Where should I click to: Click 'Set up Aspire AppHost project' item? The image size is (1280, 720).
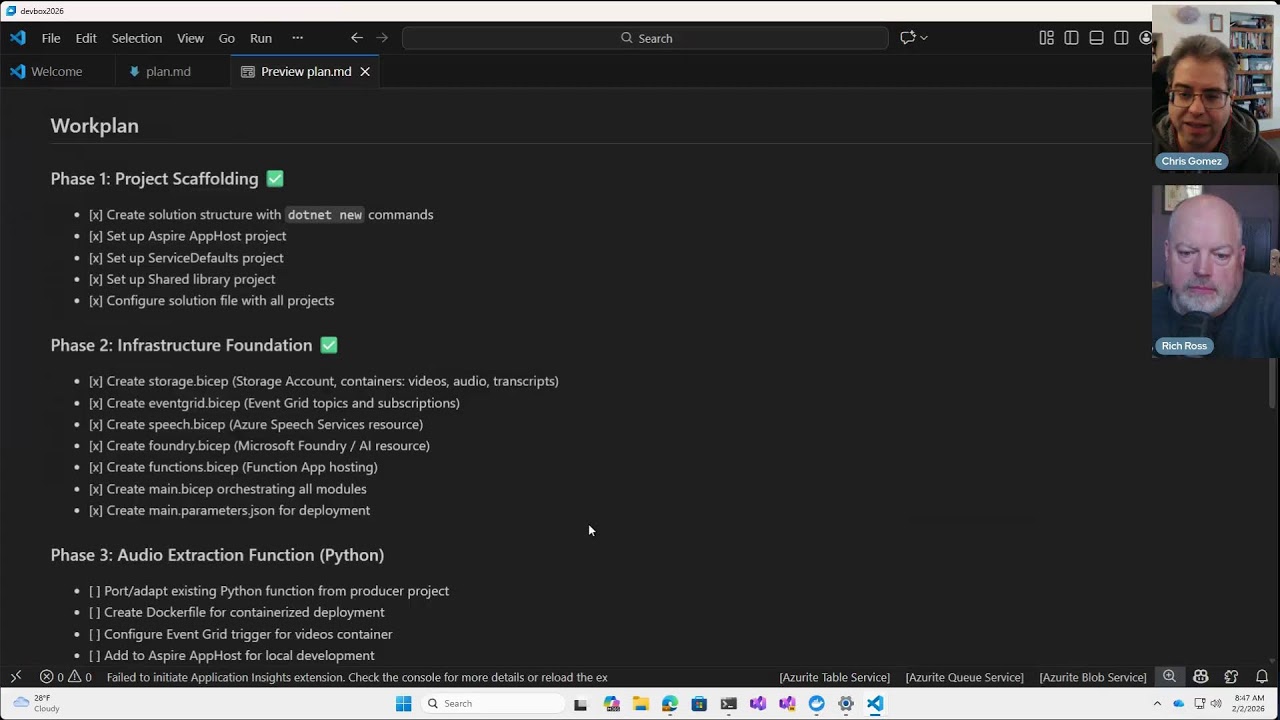[x=187, y=236]
